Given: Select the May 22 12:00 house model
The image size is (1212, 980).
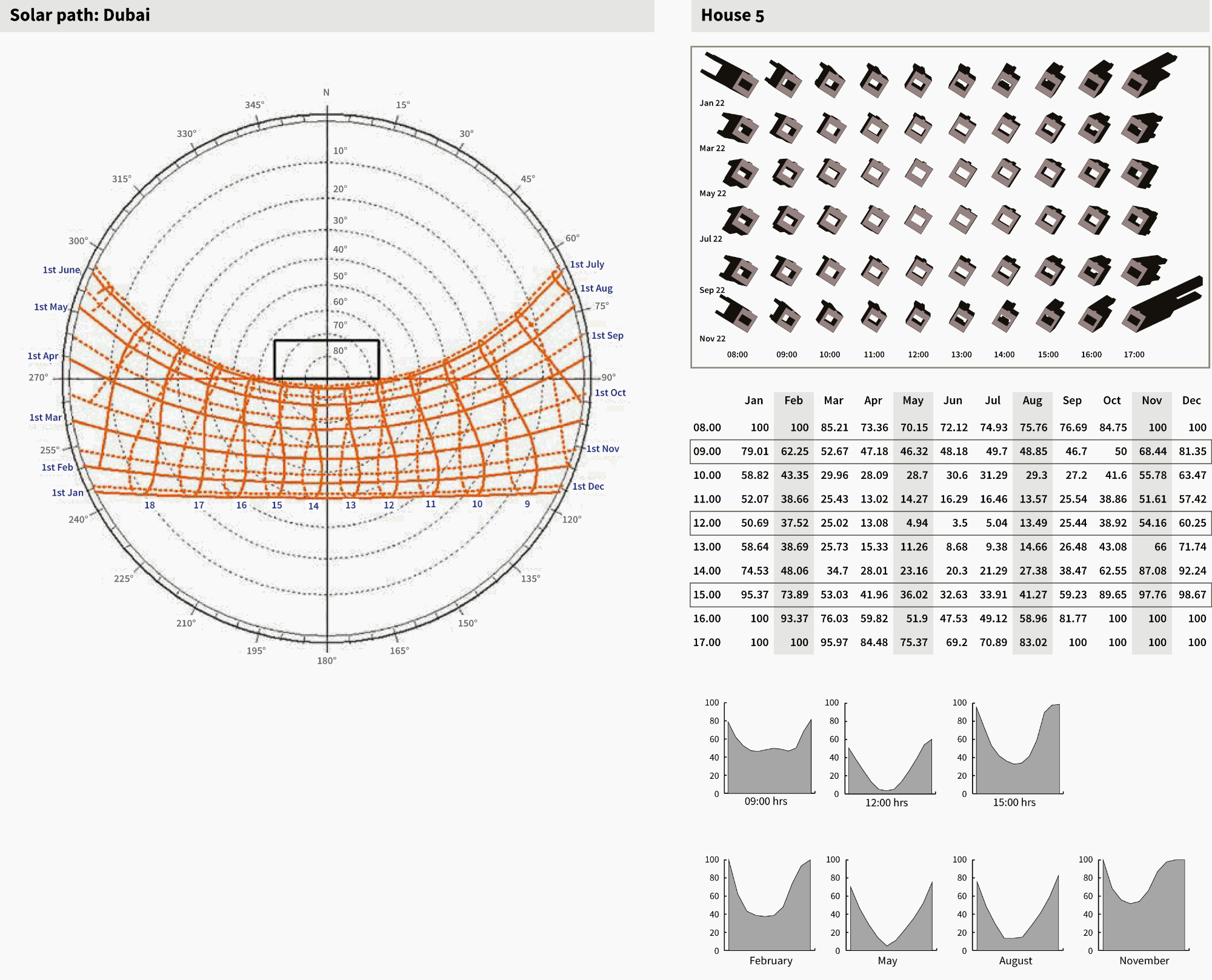Looking at the screenshot, I should coord(918,173).
